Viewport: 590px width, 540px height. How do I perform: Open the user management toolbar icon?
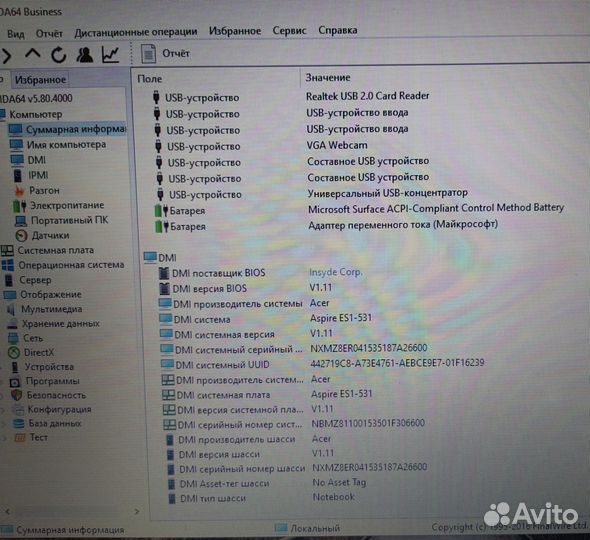(x=85, y=55)
